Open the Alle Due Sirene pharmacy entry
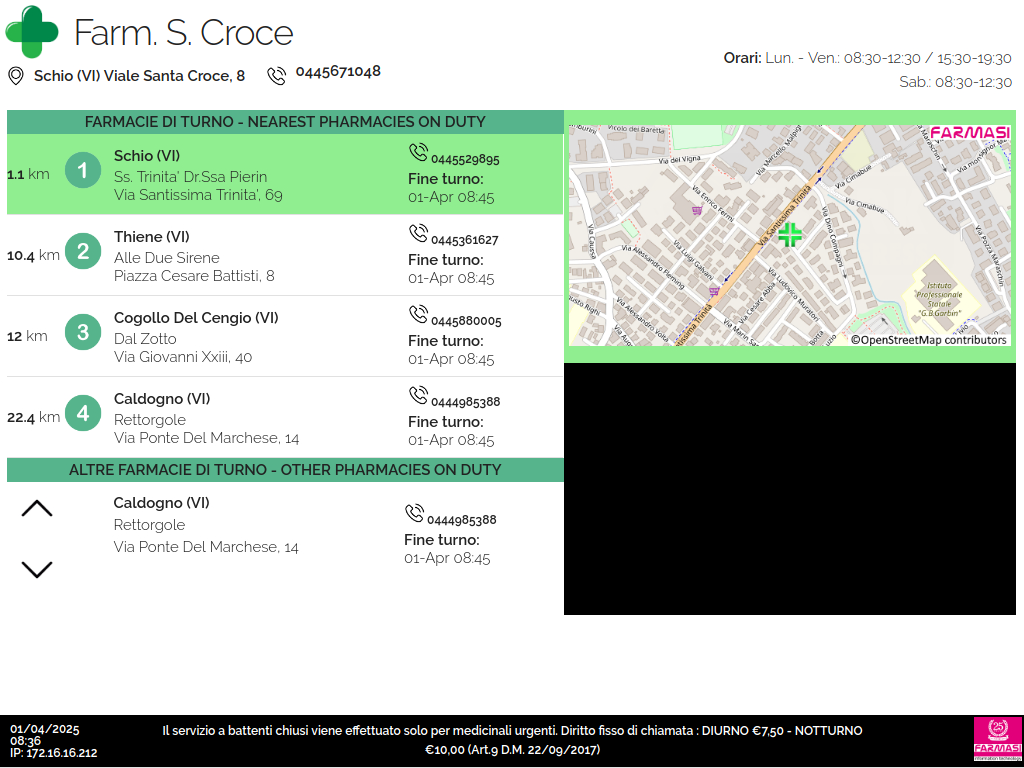The image size is (1024, 768). tap(166, 258)
